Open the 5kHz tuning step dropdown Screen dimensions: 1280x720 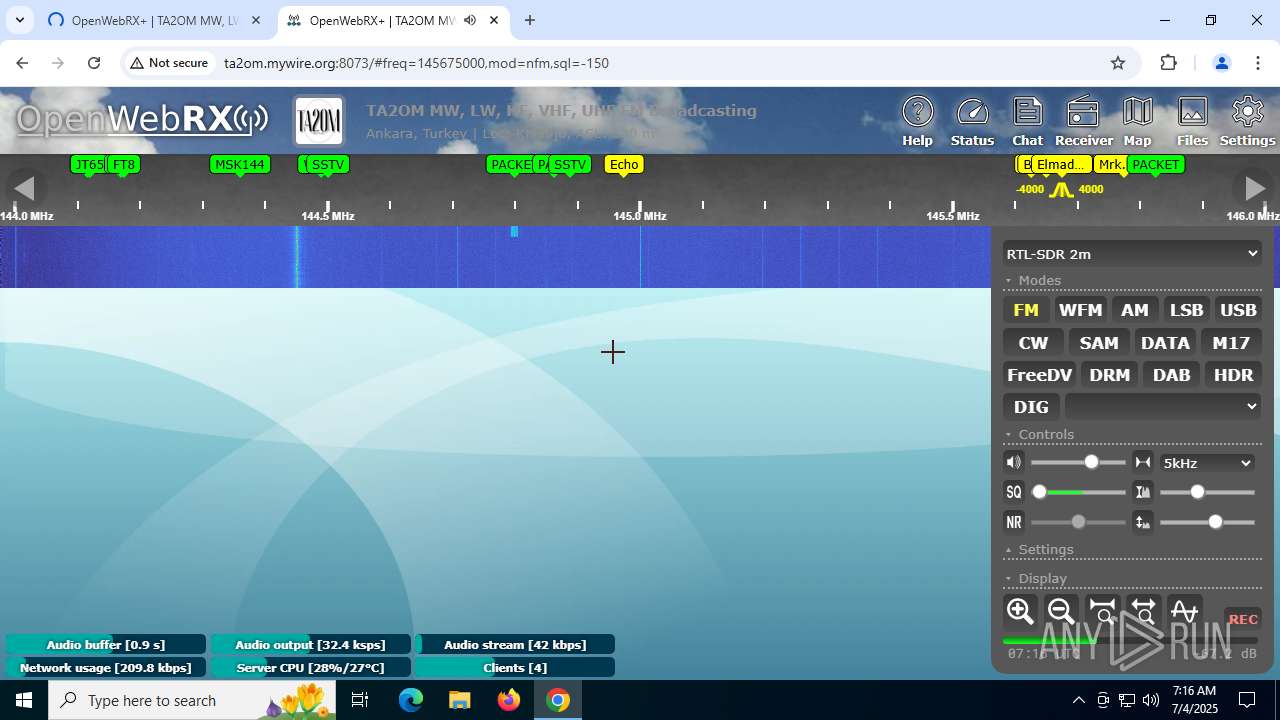click(x=1207, y=463)
